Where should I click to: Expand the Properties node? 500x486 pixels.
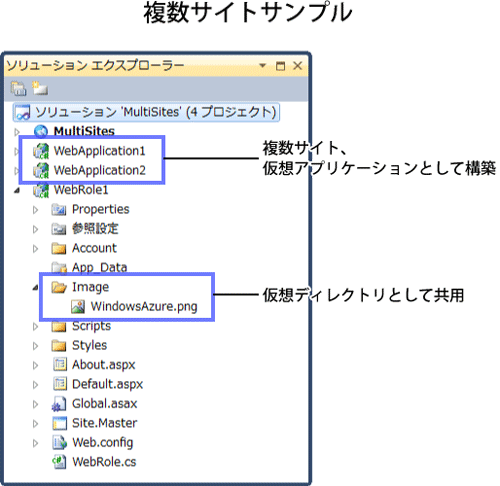coord(35,210)
